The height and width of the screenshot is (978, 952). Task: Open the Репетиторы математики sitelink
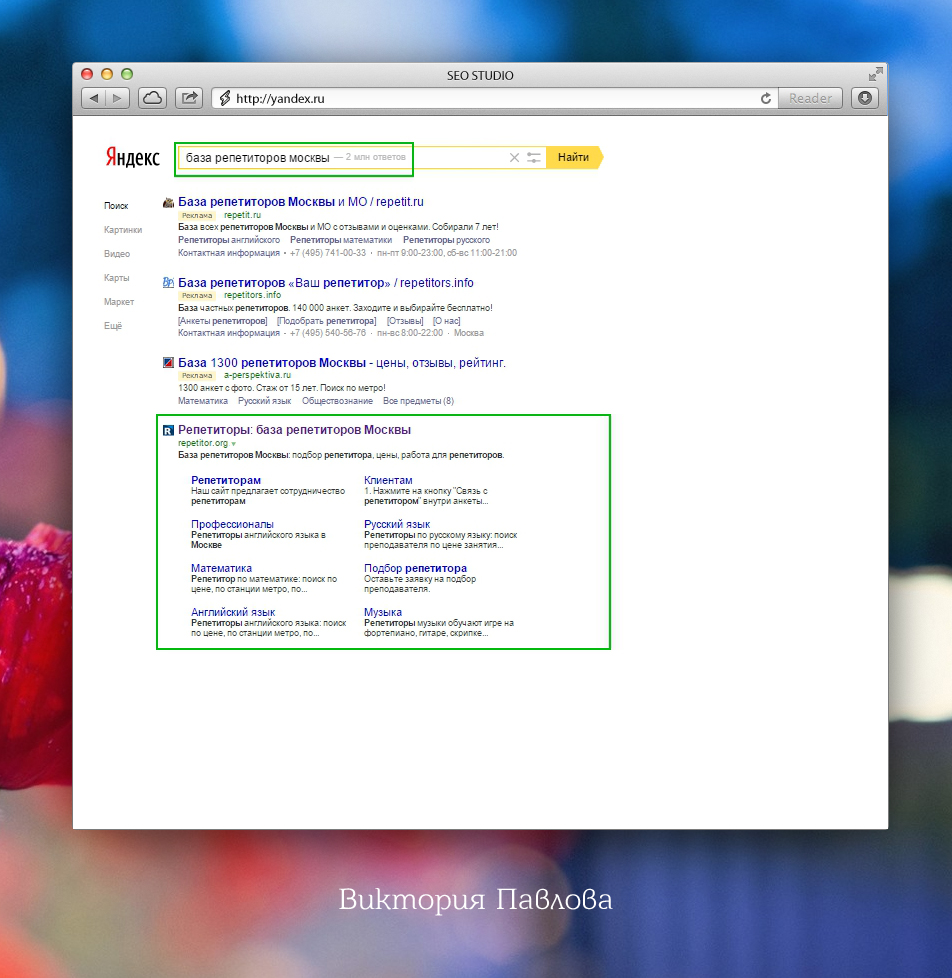341,240
